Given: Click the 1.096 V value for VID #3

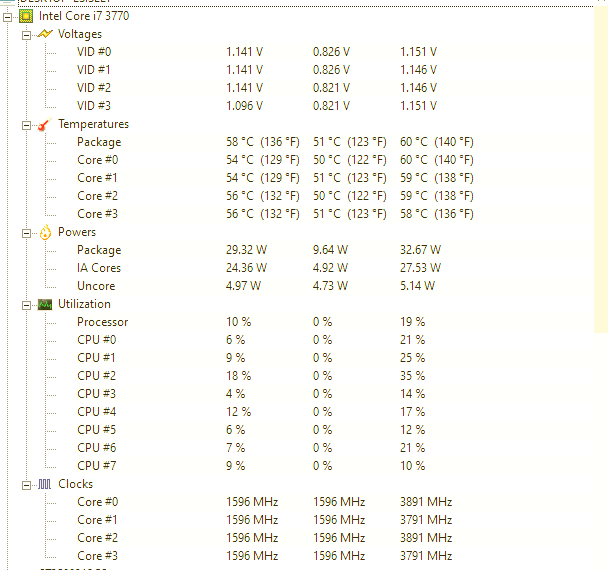Looking at the screenshot, I should 245,106.
